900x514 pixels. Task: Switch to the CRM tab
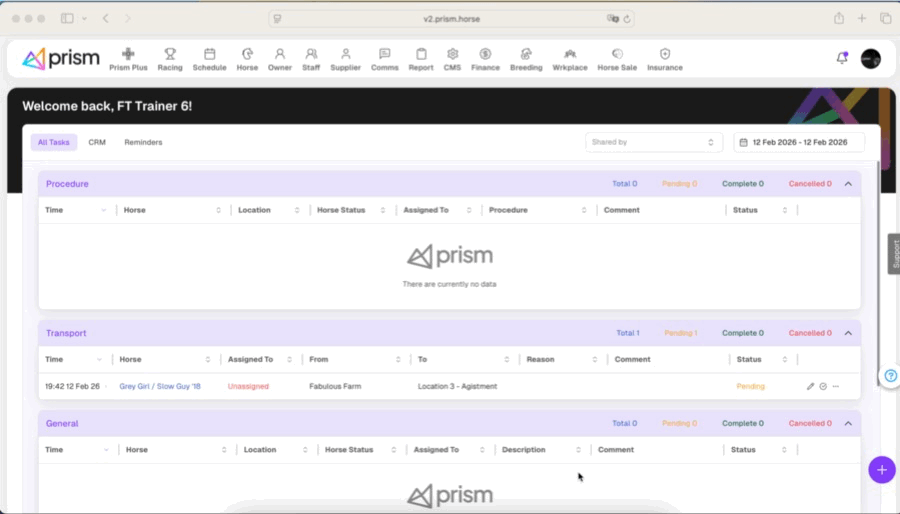tap(97, 142)
